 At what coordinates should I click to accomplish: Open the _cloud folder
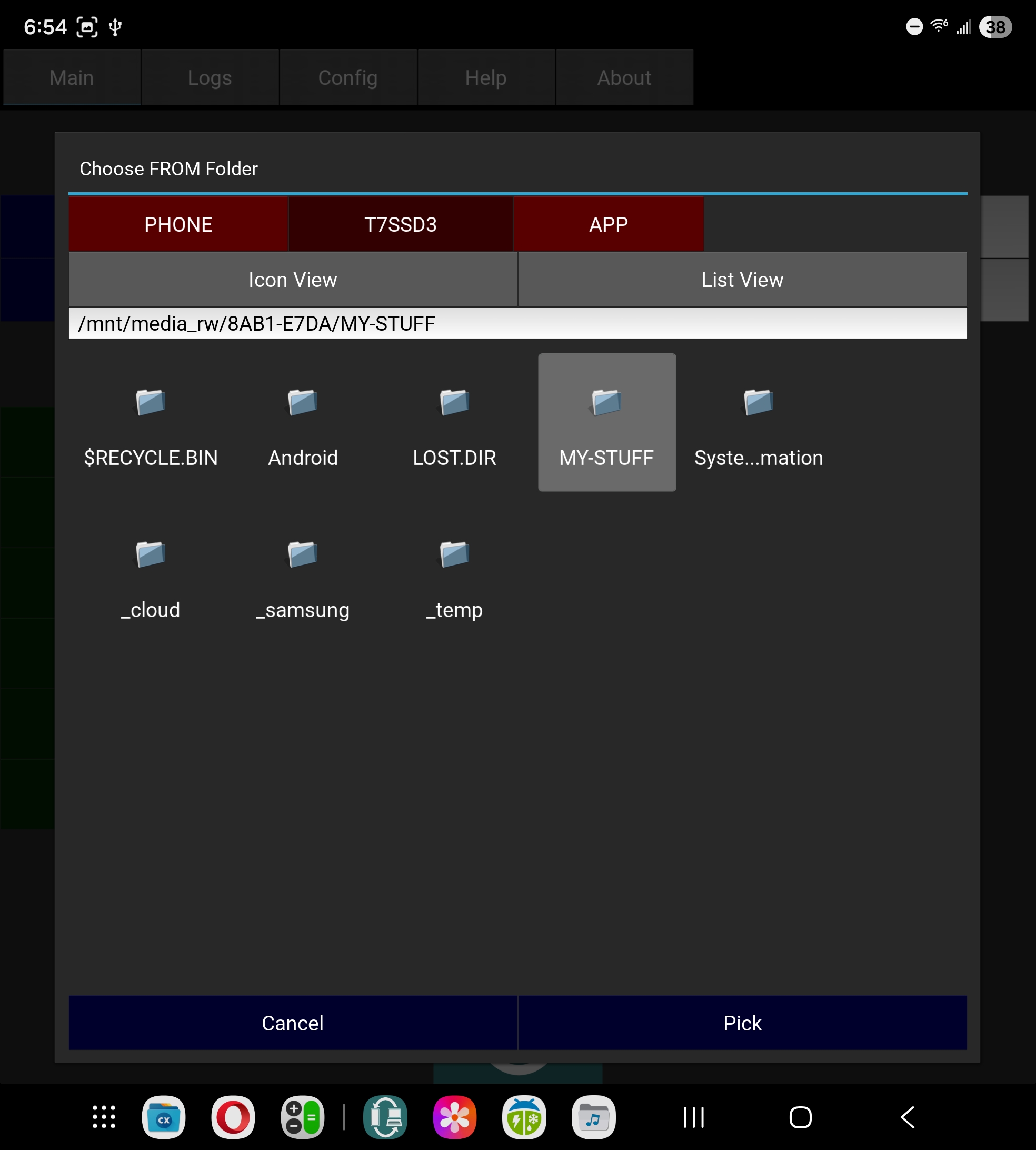(x=151, y=575)
